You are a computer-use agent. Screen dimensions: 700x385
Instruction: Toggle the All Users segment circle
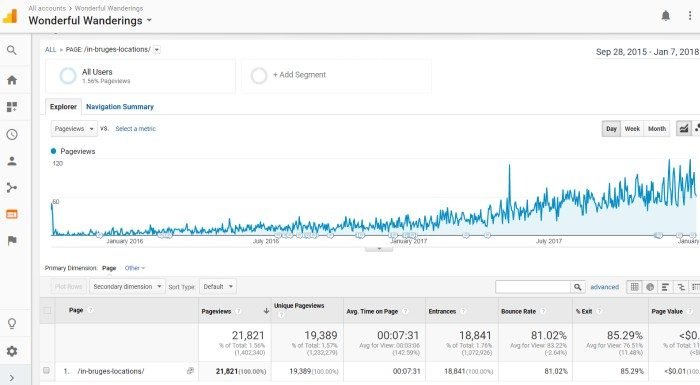click(x=68, y=75)
